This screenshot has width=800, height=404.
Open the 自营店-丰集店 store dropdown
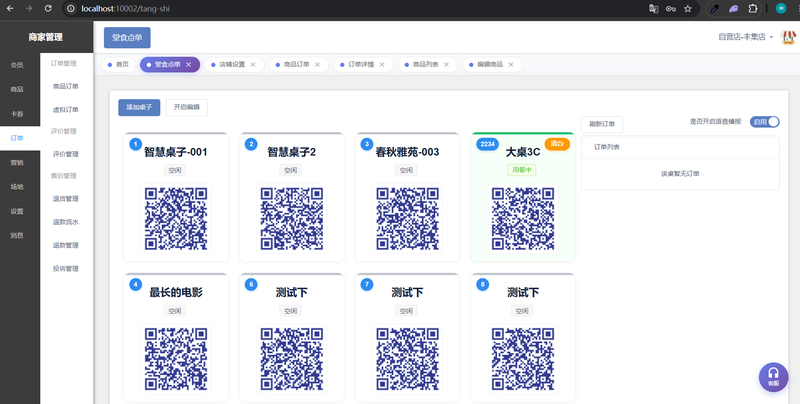point(746,37)
